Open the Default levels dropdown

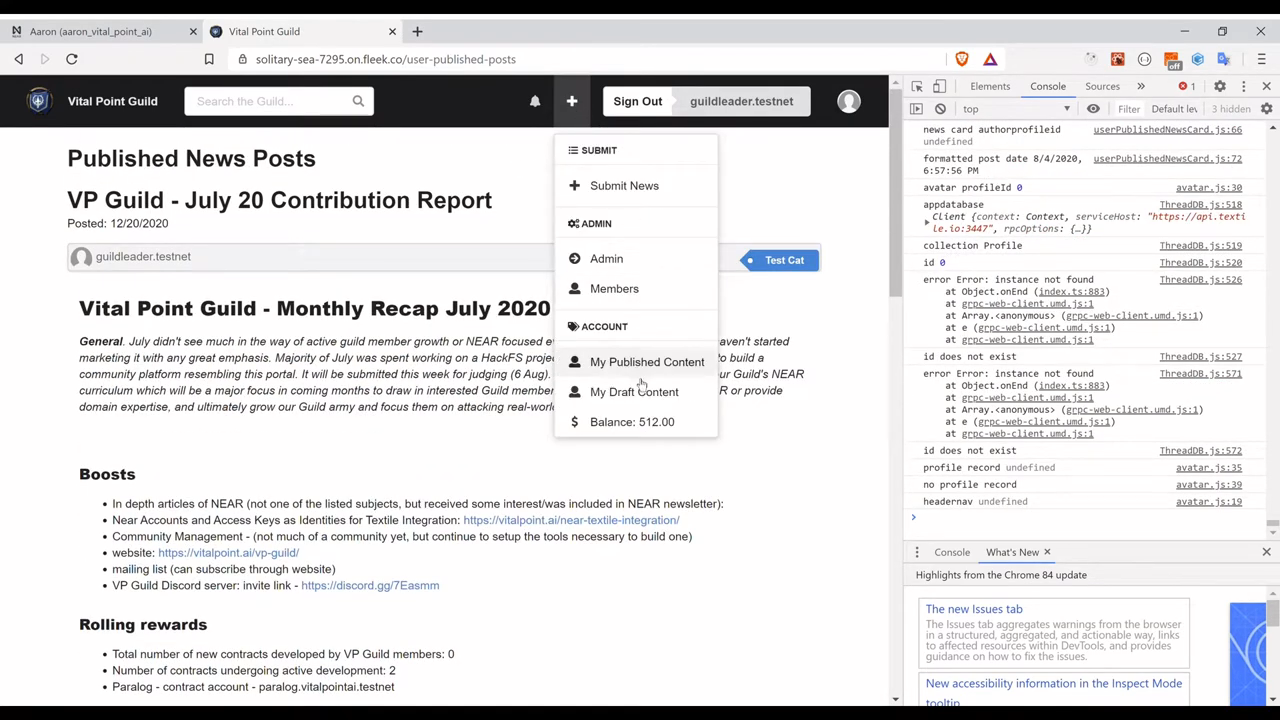pos(1174,109)
